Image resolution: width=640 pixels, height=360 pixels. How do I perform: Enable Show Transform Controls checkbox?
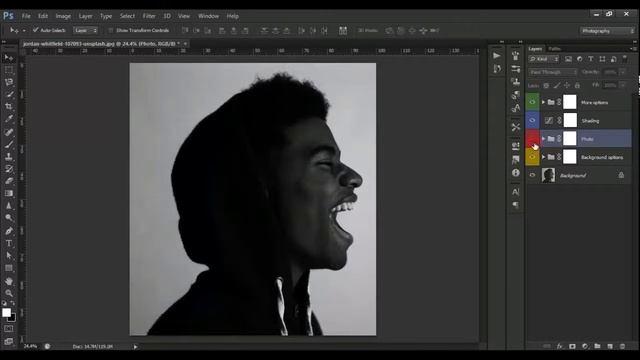coord(111,30)
